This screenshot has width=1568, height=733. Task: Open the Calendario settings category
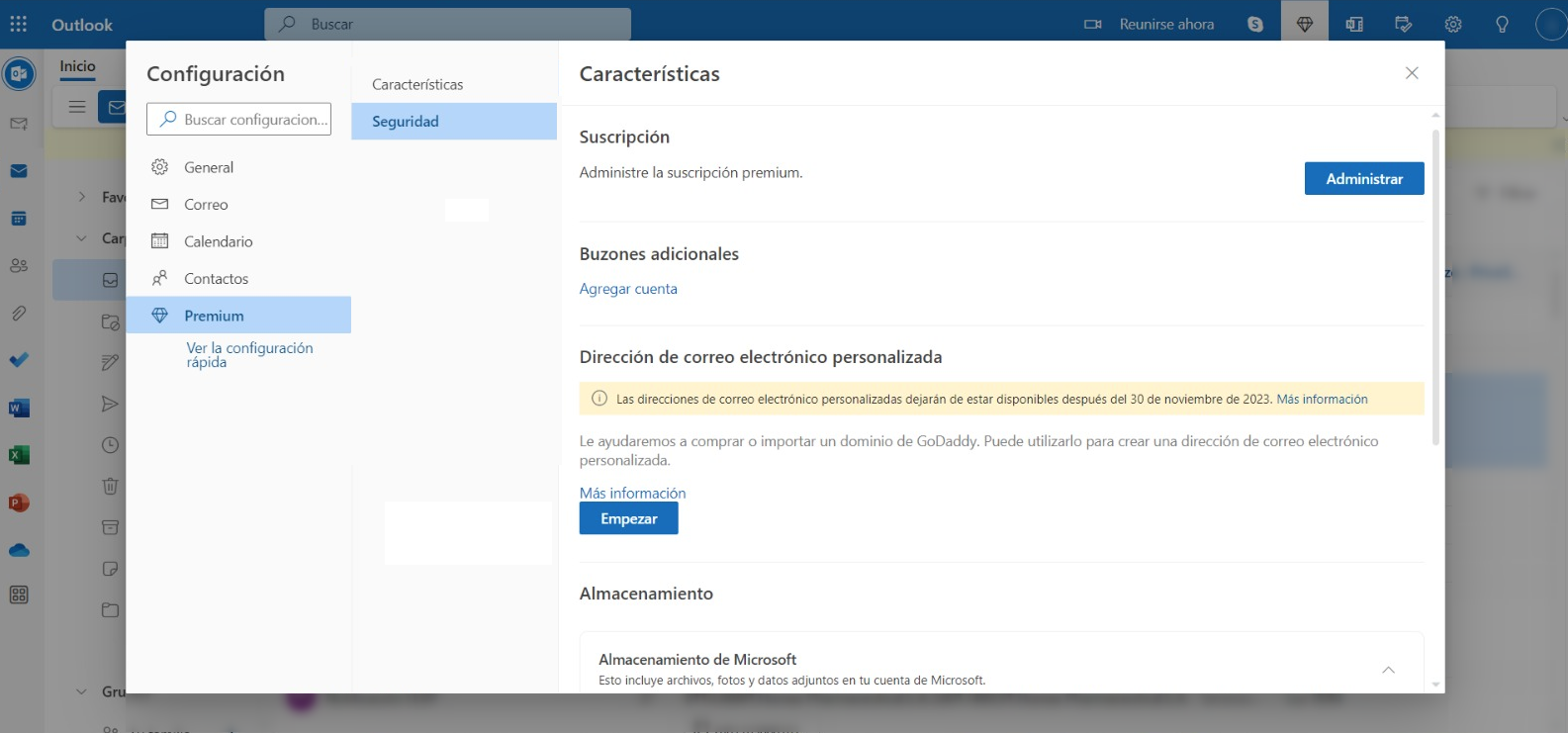point(218,241)
